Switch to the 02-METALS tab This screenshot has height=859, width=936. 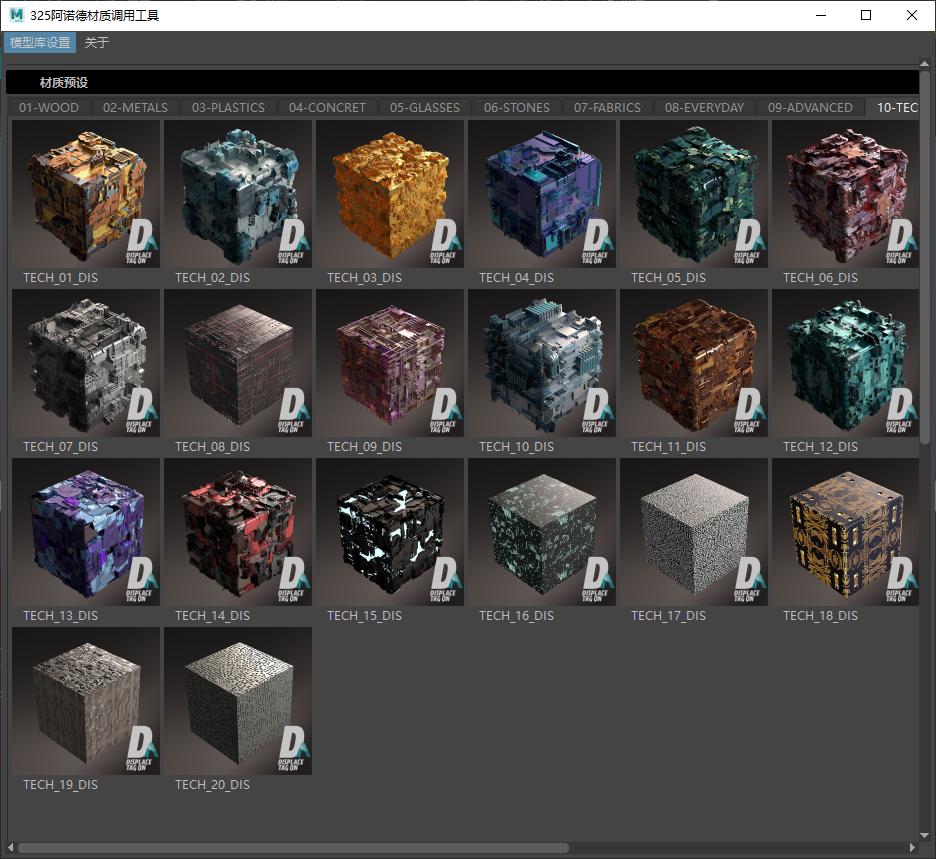135,108
